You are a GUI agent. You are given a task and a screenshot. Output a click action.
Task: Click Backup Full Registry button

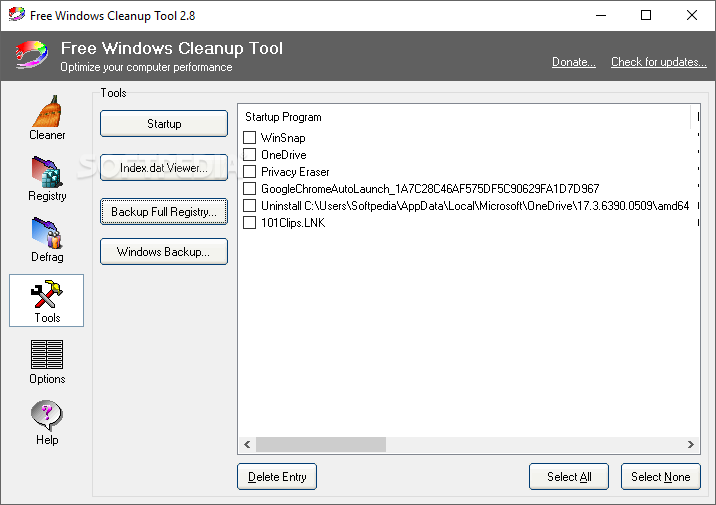point(164,211)
